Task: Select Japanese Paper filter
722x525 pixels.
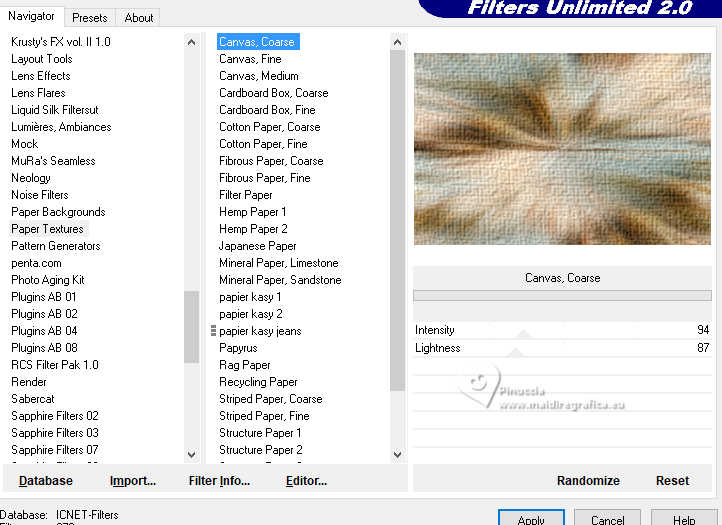Action: (x=257, y=246)
